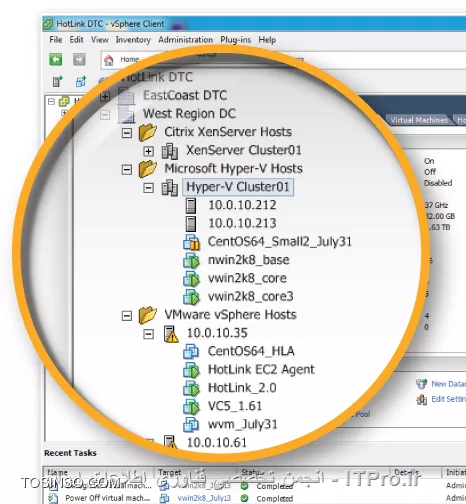The height and width of the screenshot is (504, 466).
Task: Click the Citrix XenServer Hosts folder icon
Action: [148, 132]
